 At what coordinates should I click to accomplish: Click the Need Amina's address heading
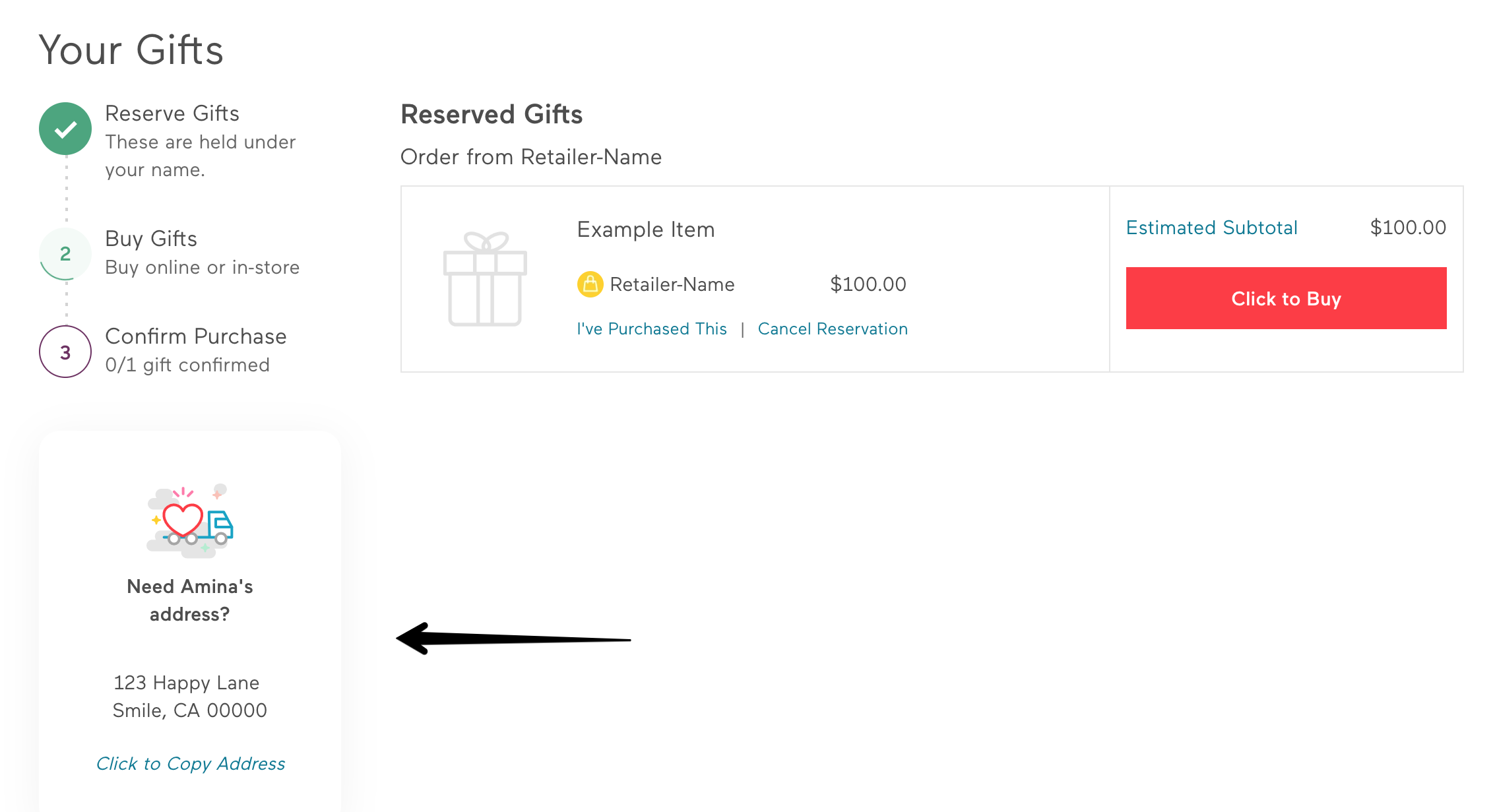[x=190, y=600]
